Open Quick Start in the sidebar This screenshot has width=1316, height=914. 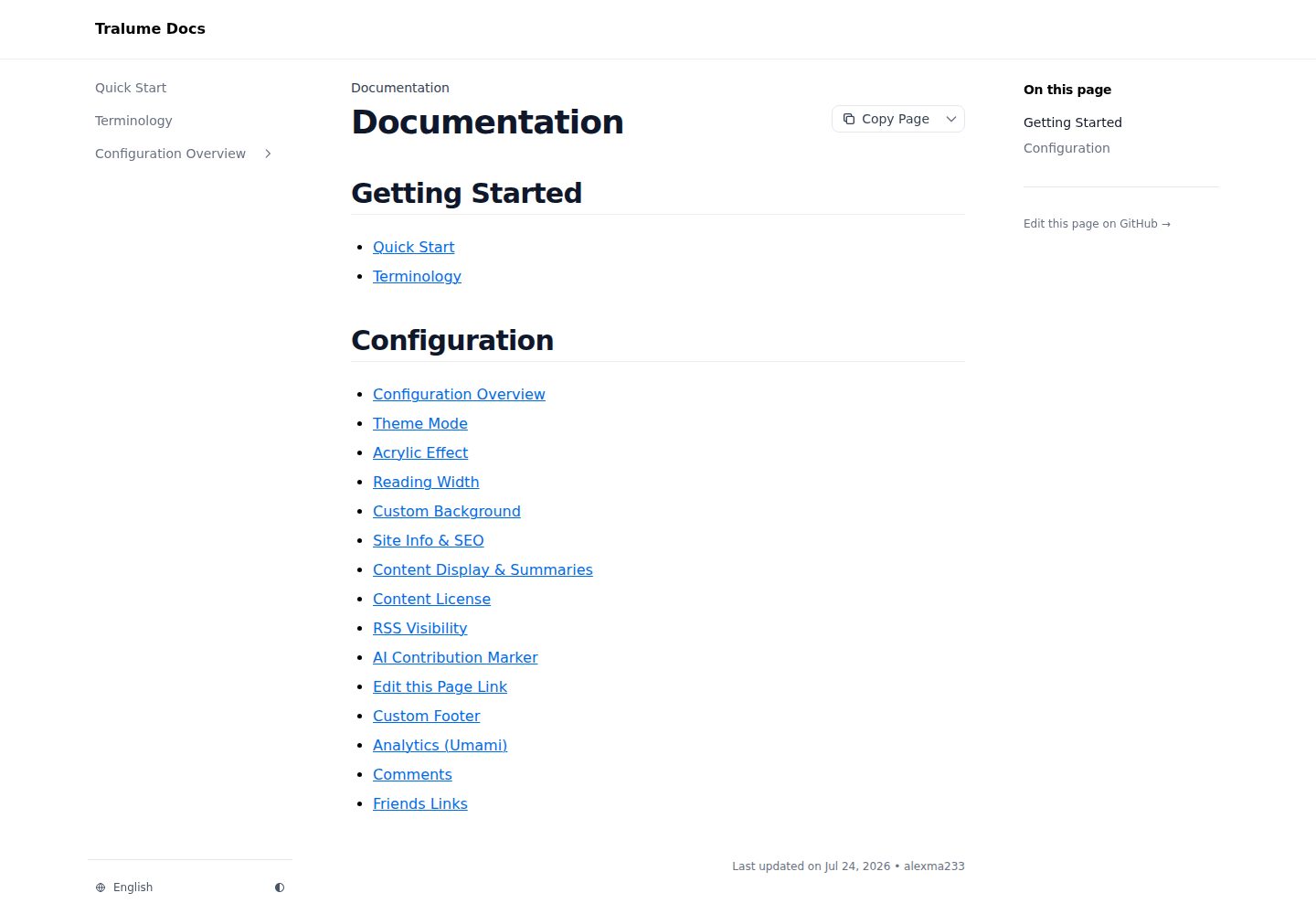point(131,88)
